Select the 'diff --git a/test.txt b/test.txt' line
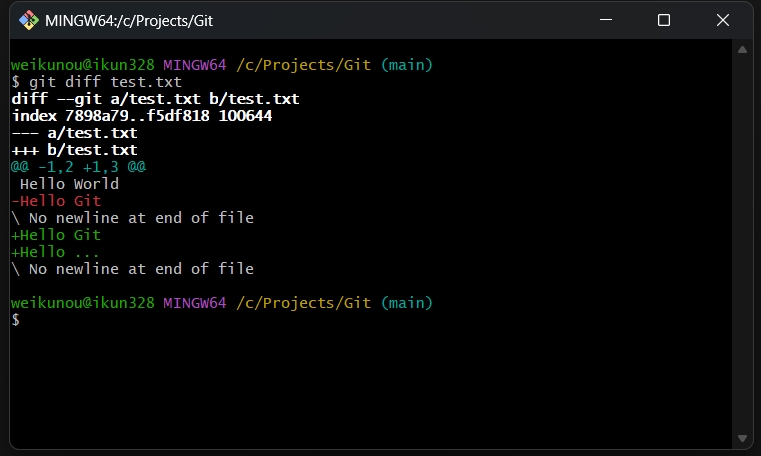The image size is (761, 456). 155,99
